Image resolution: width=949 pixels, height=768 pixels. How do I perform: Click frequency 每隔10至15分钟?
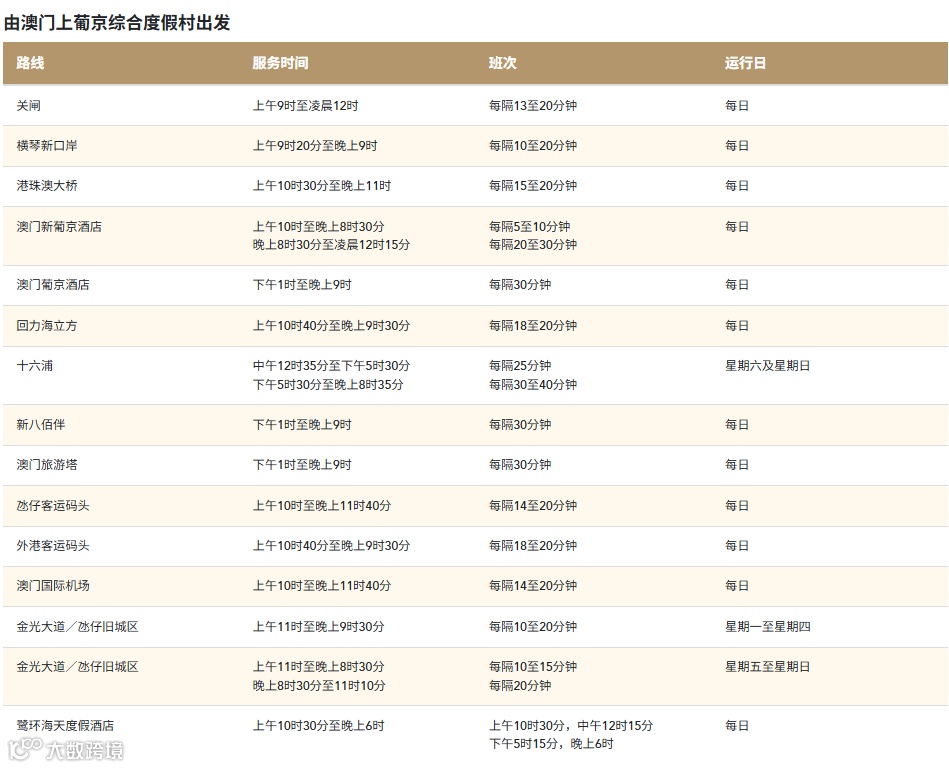533,666
